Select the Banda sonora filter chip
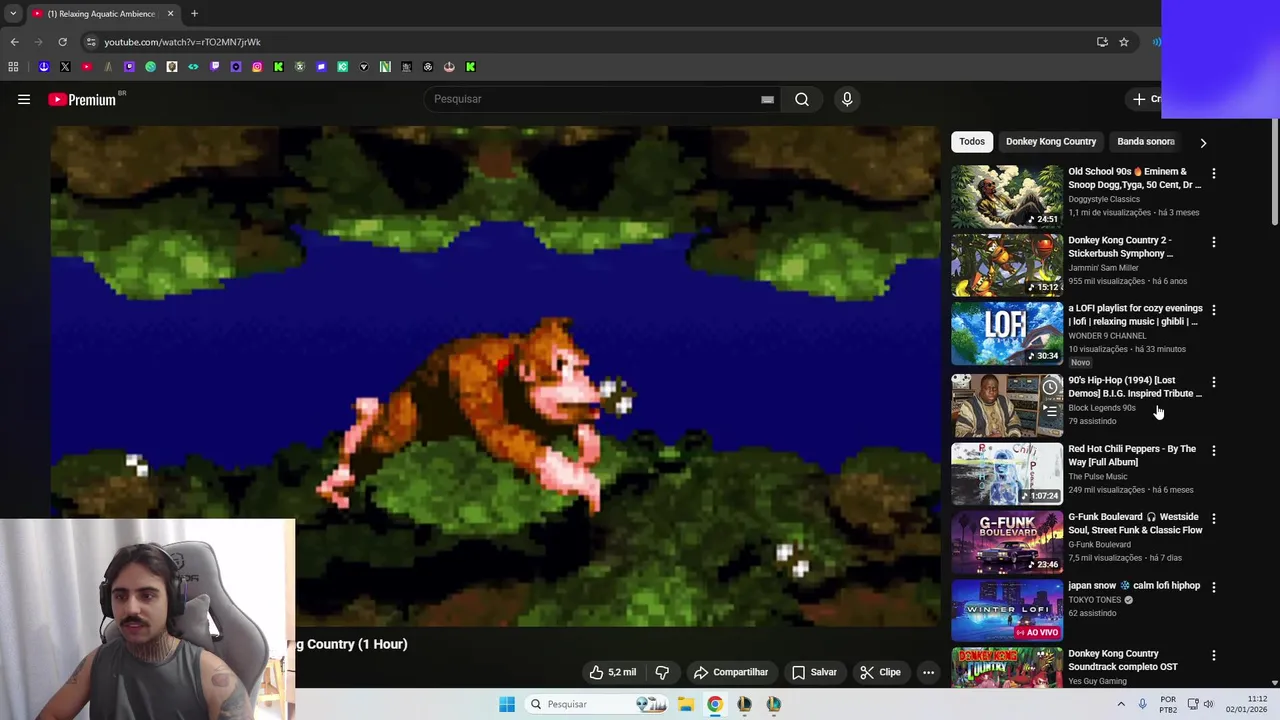This screenshot has height=720, width=1280. coord(1146,141)
